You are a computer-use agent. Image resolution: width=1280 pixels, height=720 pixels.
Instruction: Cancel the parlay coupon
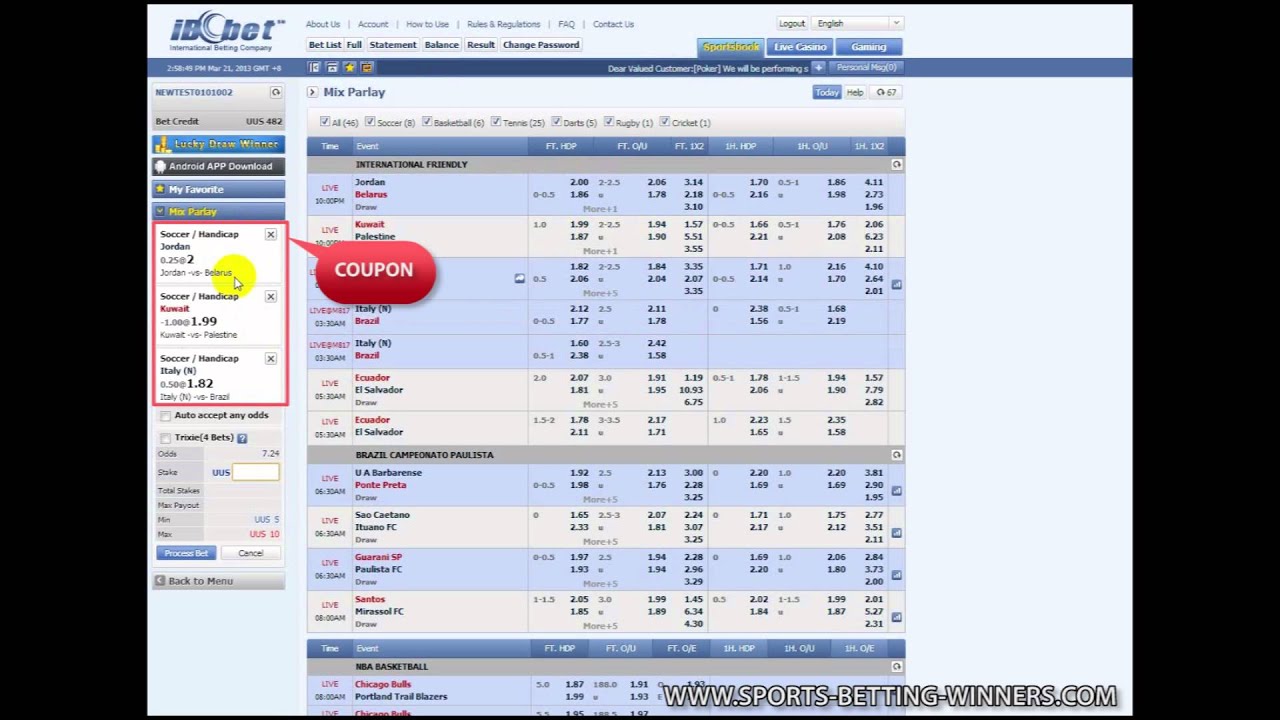pyautogui.click(x=250, y=553)
